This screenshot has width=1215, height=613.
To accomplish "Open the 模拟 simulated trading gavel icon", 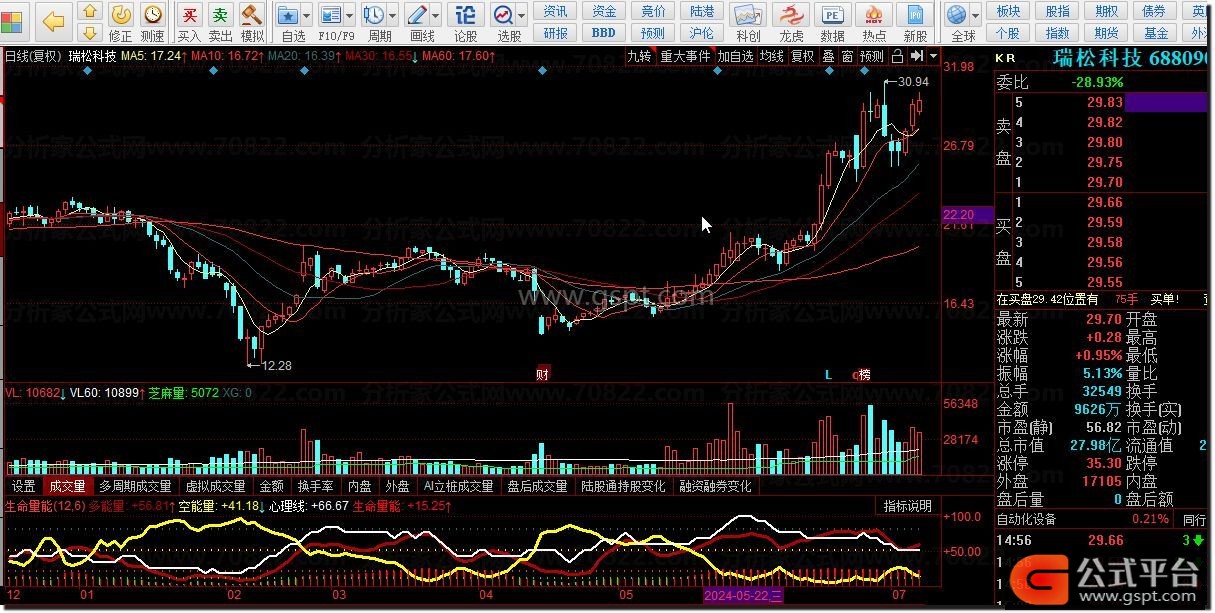I will (253, 21).
